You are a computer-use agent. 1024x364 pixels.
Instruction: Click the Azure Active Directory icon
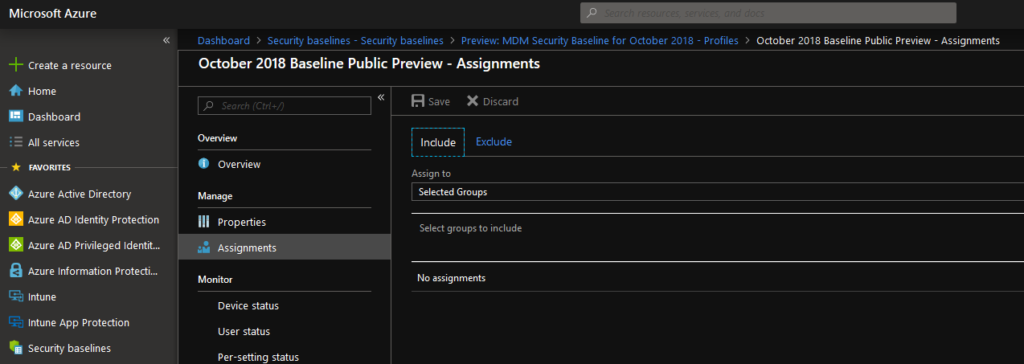click(16, 193)
